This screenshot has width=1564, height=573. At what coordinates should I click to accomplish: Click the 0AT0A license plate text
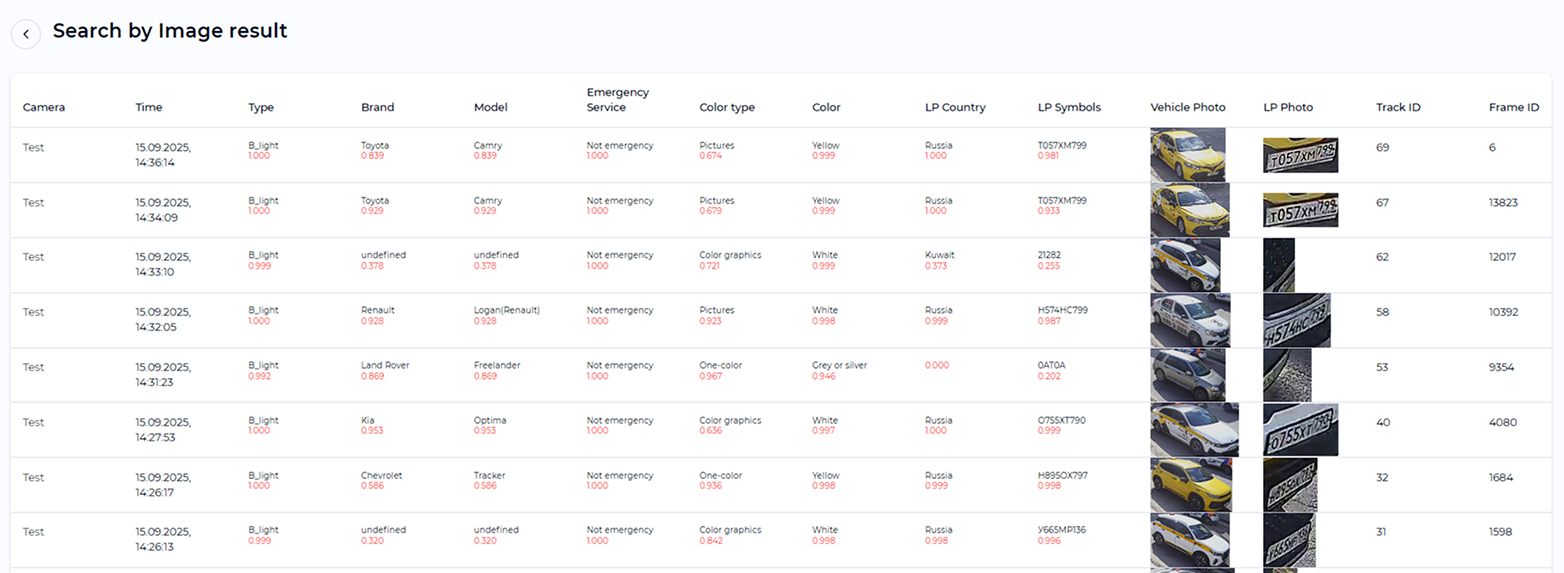(1051, 365)
